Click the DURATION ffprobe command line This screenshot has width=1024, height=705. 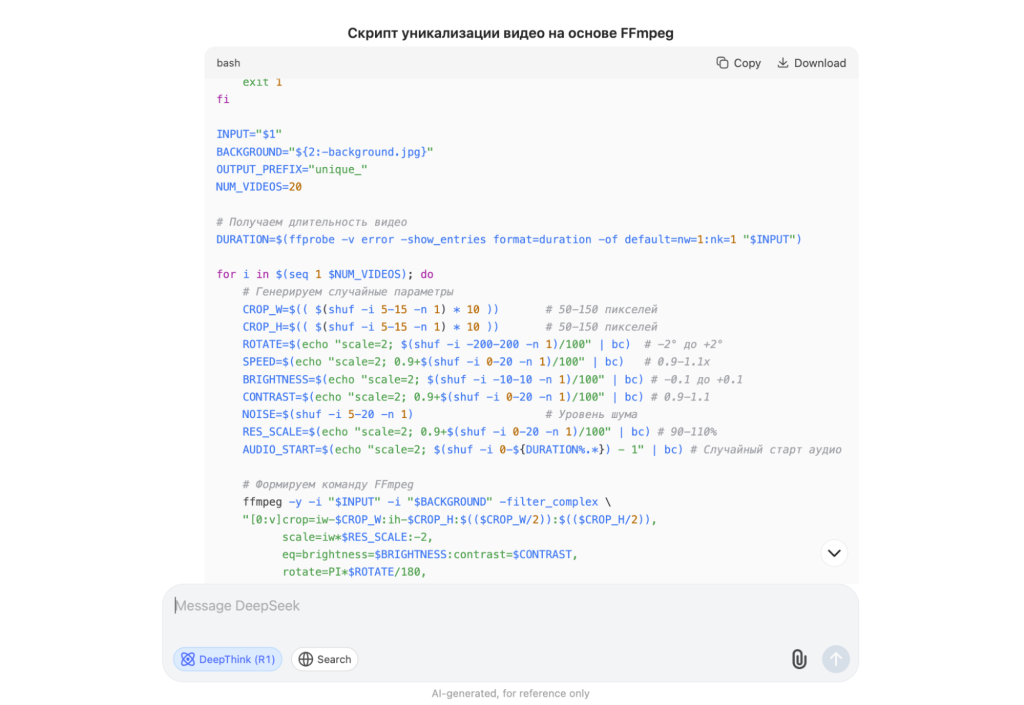(x=509, y=239)
